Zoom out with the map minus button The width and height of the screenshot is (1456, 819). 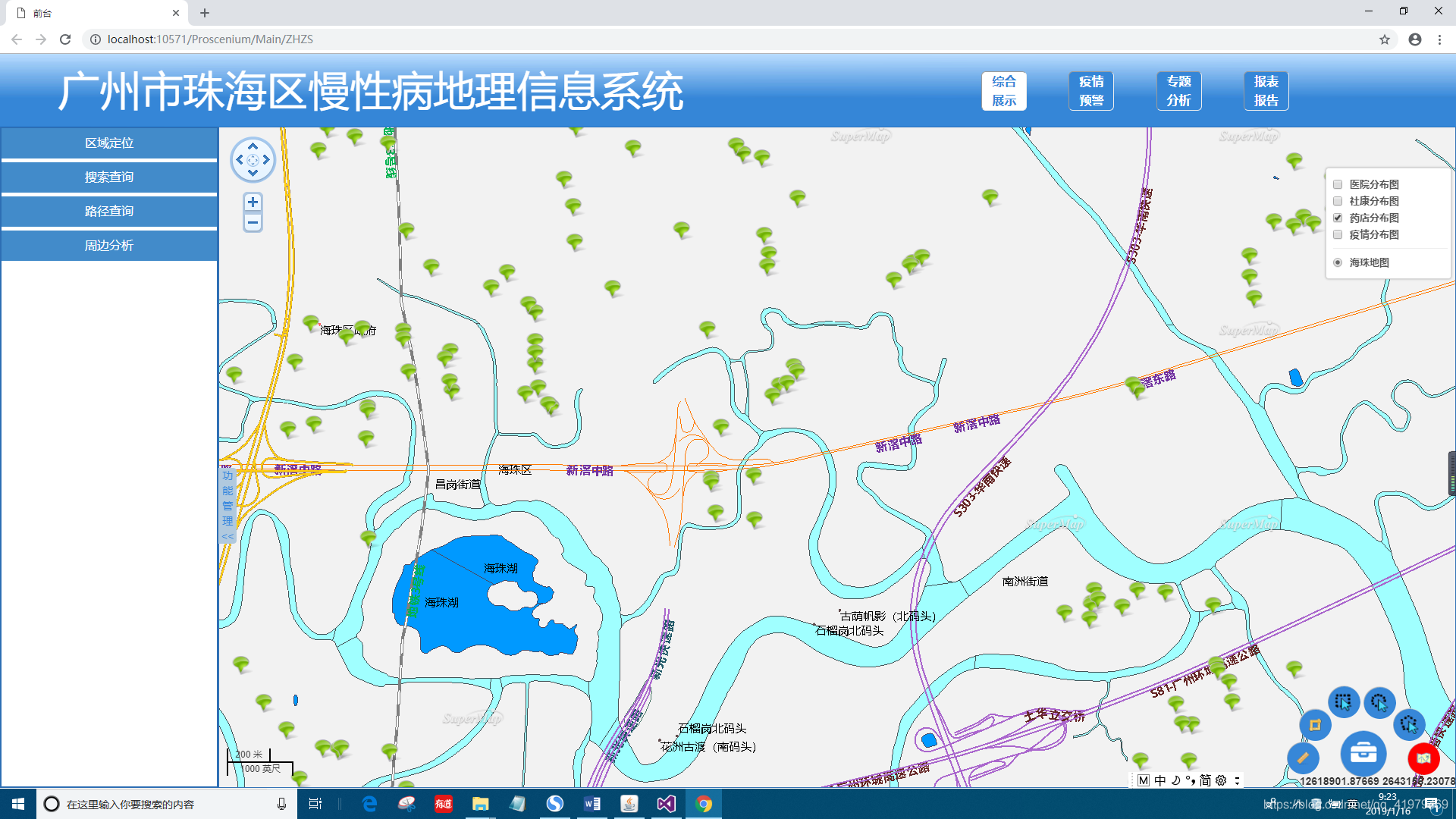click(x=253, y=222)
